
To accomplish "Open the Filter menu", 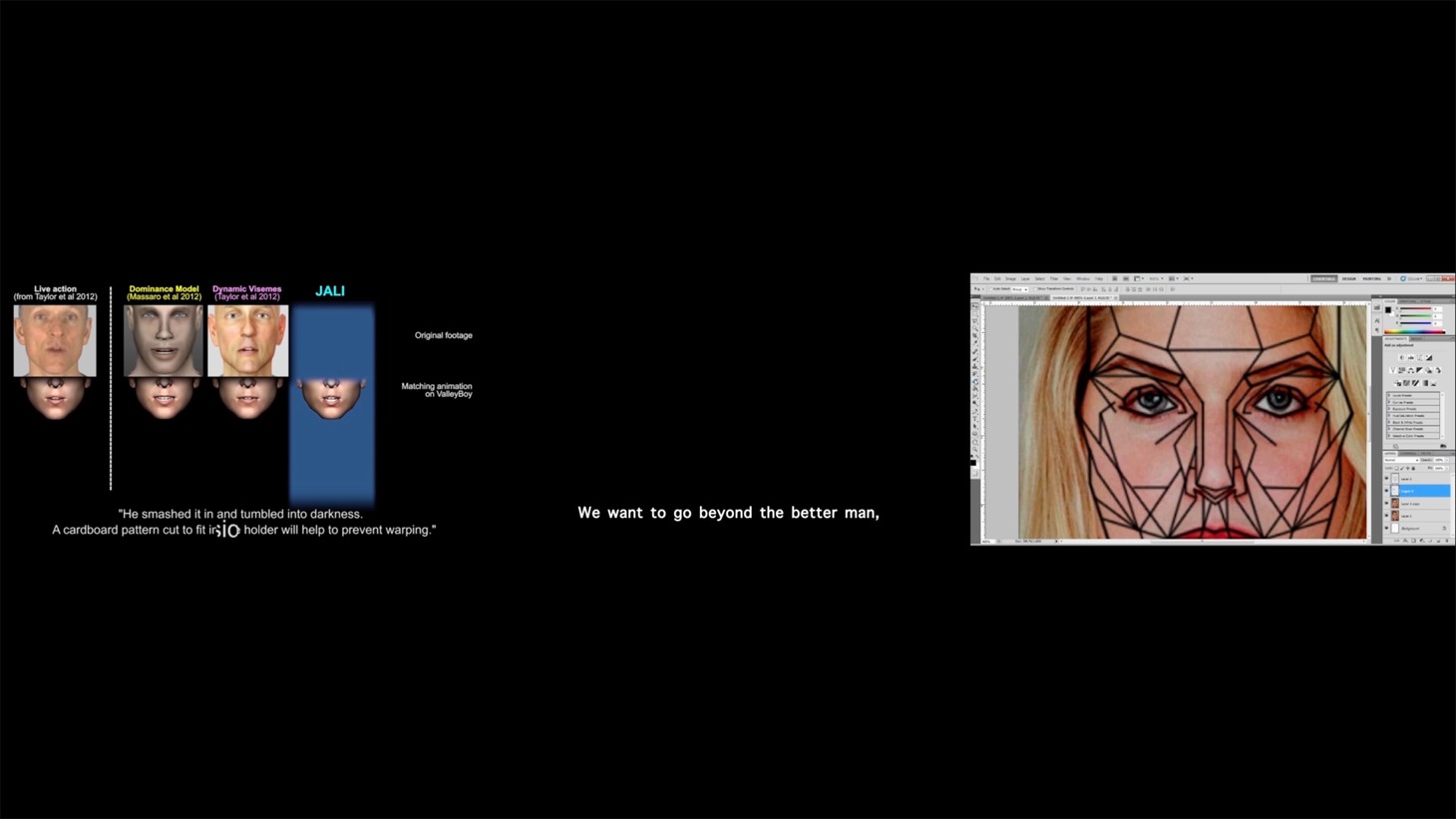I will point(1053,278).
